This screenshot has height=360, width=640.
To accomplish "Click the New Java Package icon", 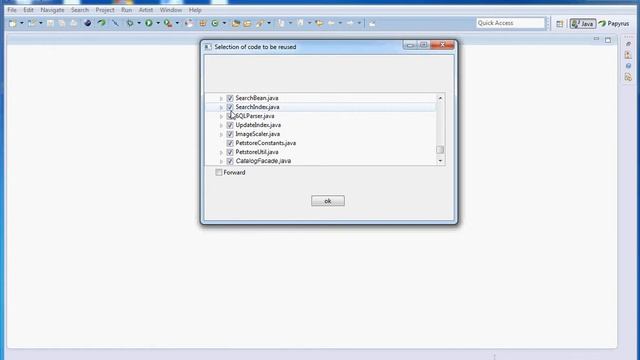I will tap(202, 23).
